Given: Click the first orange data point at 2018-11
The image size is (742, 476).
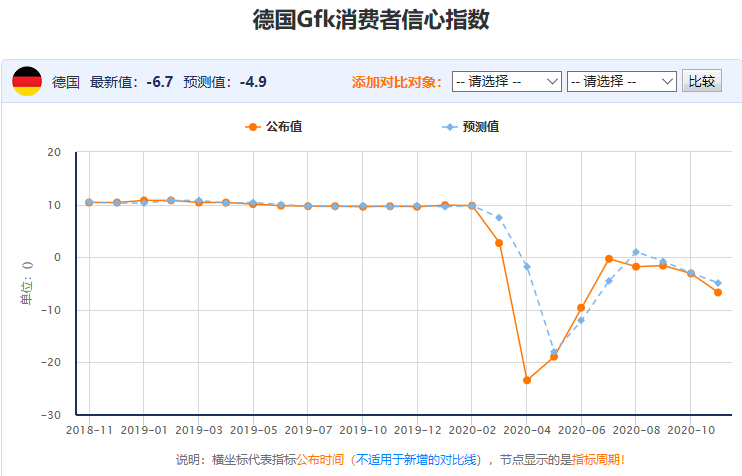Looking at the screenshot, I should click(x=89, y=202).
